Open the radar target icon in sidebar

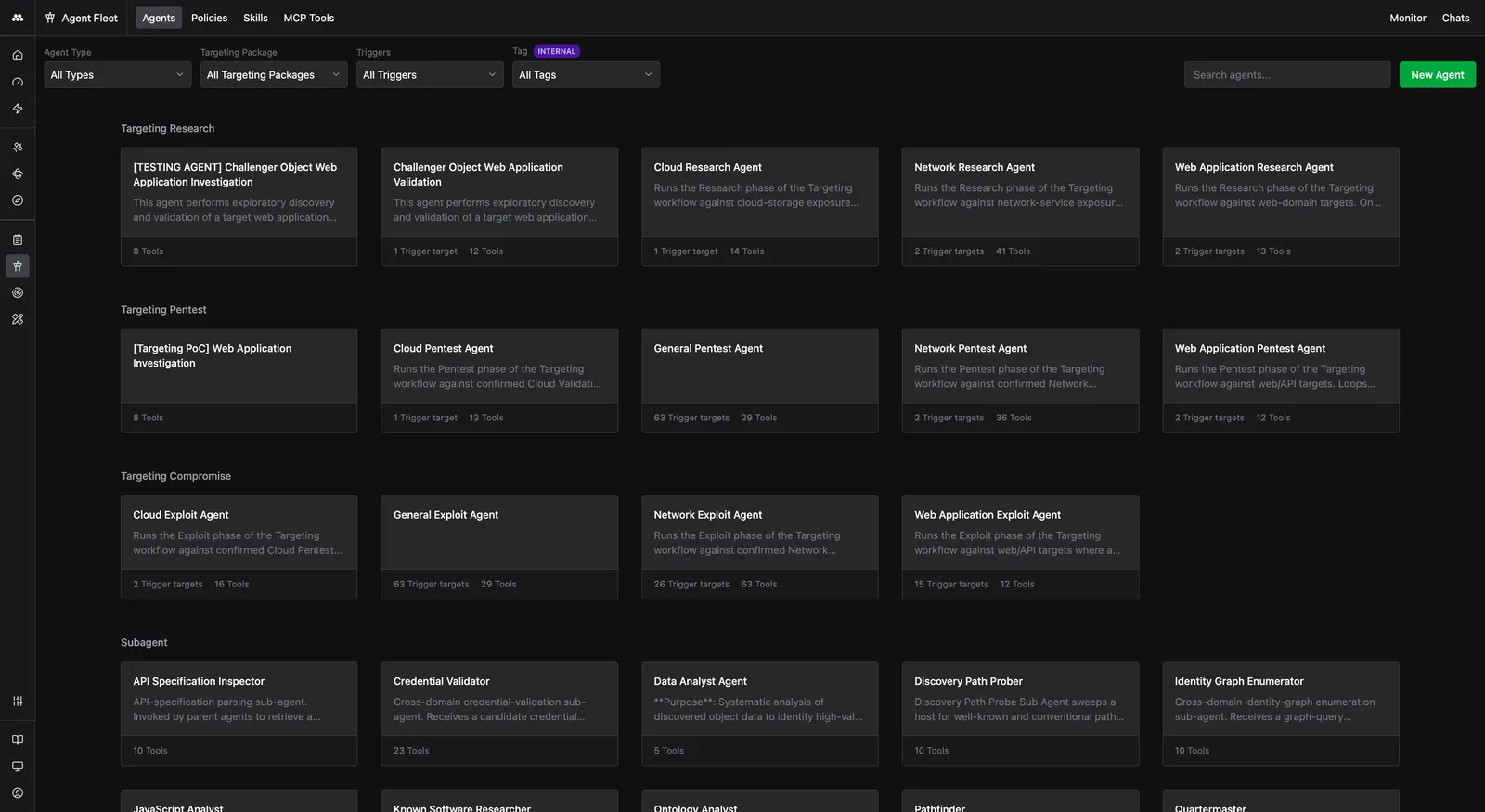(x=18, y=292)
